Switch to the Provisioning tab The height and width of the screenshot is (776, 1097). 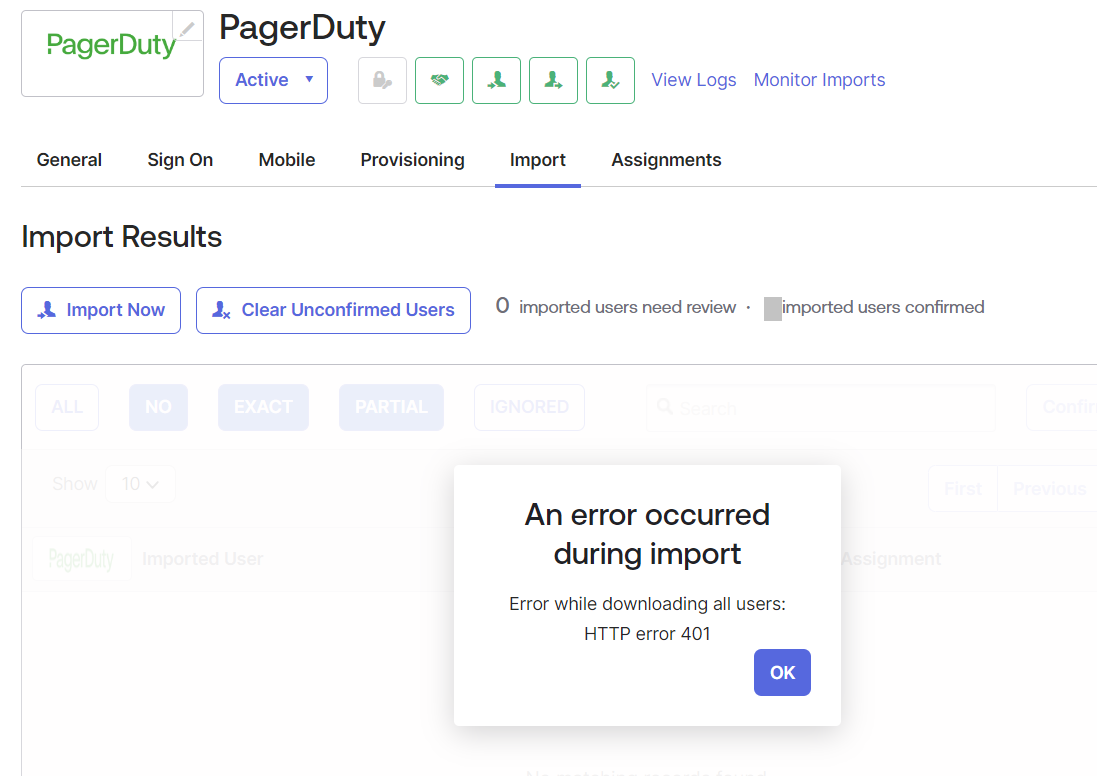pyautogui.click(x=412, y=160)
